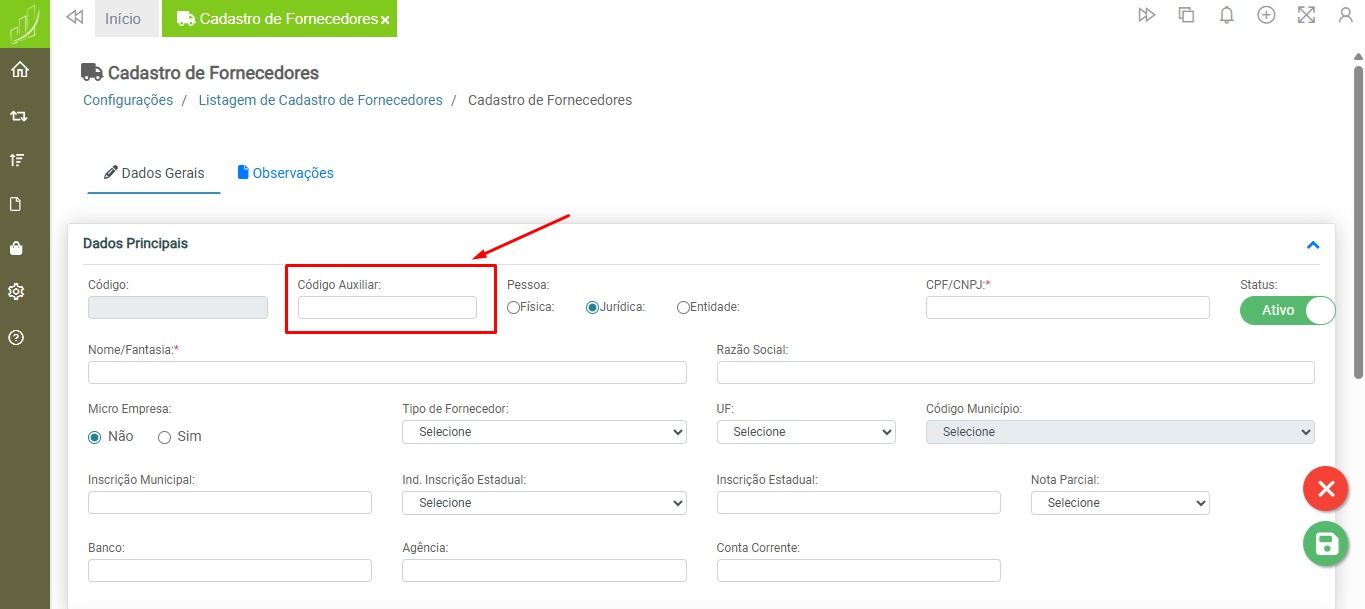Click the Código Auxiliar input field

coord(387,308)
